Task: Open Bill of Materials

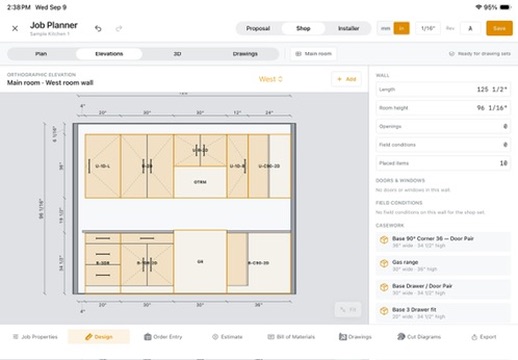Action: click(291, 337)
